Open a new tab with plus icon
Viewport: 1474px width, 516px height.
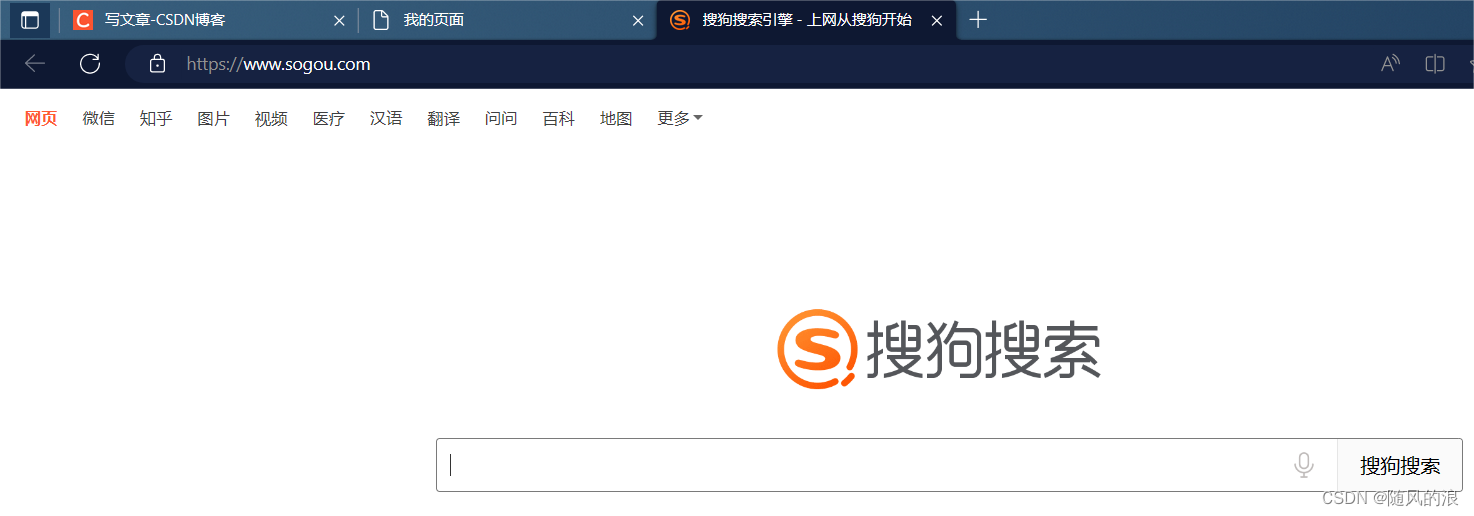(x=978, y=20)
